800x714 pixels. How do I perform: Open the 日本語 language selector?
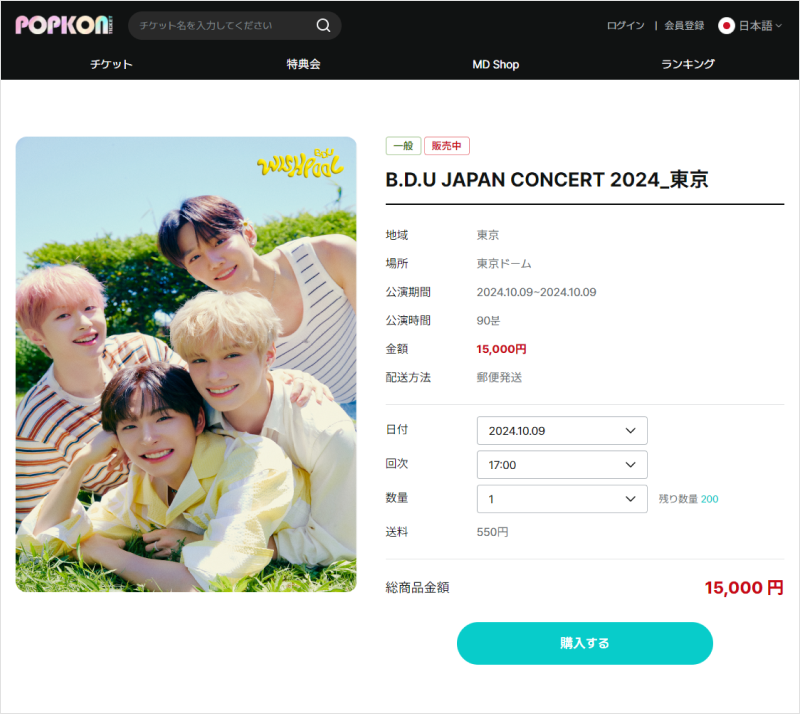point(750,26)
